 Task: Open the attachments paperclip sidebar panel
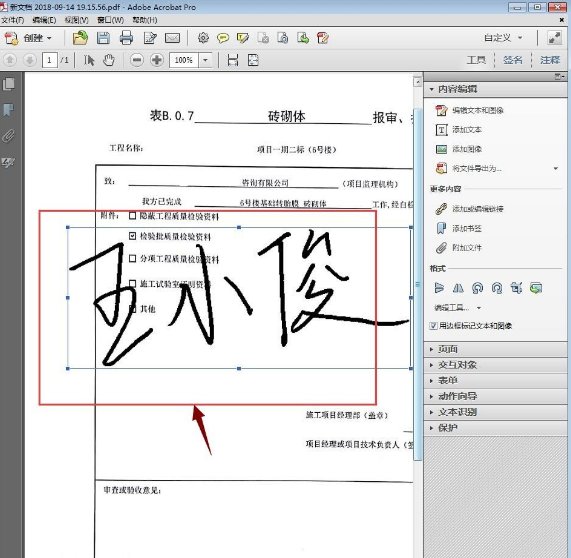8,136
